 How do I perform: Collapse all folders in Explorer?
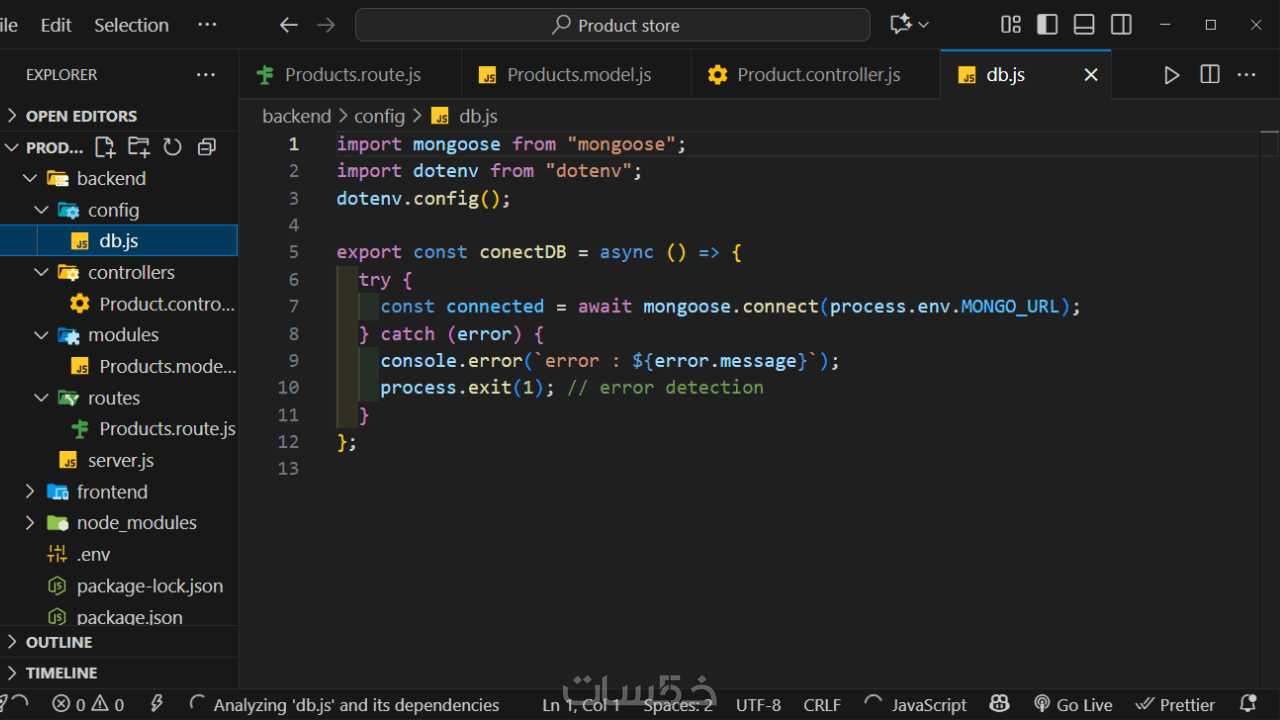point(207,148)
